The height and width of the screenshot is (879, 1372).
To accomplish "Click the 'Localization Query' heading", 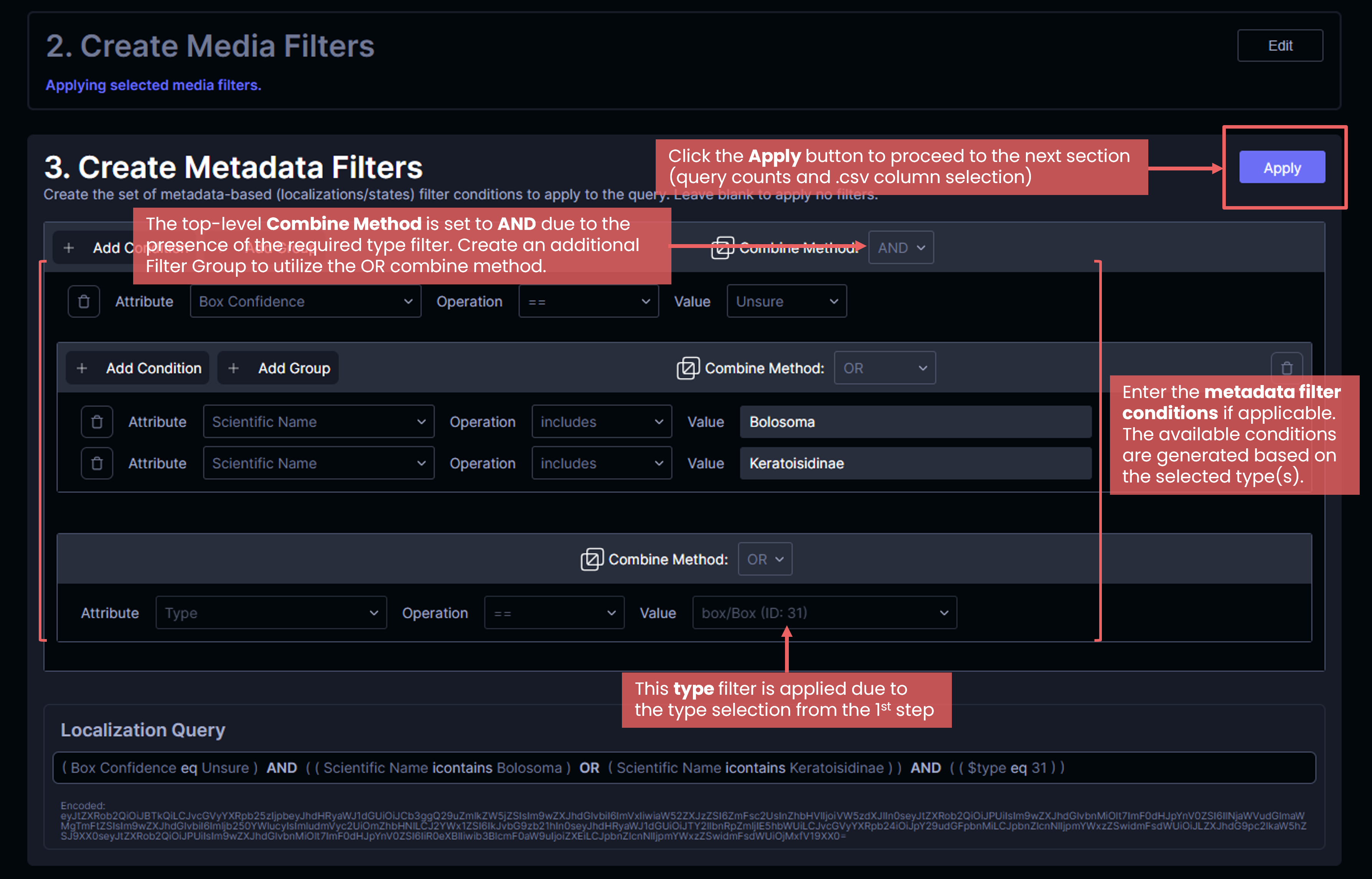I will [x=143, y=730].
